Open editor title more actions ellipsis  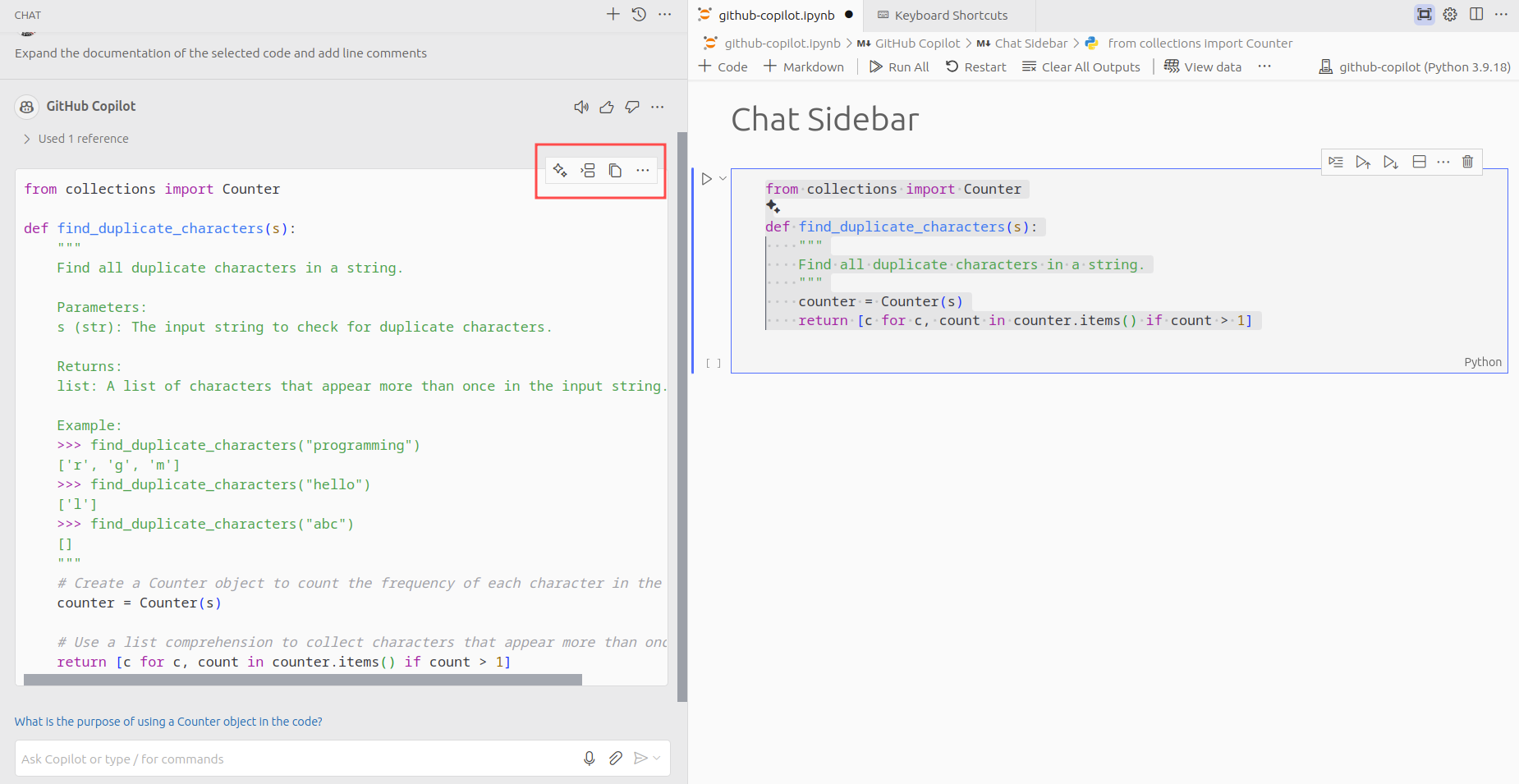pos(1501,14)
